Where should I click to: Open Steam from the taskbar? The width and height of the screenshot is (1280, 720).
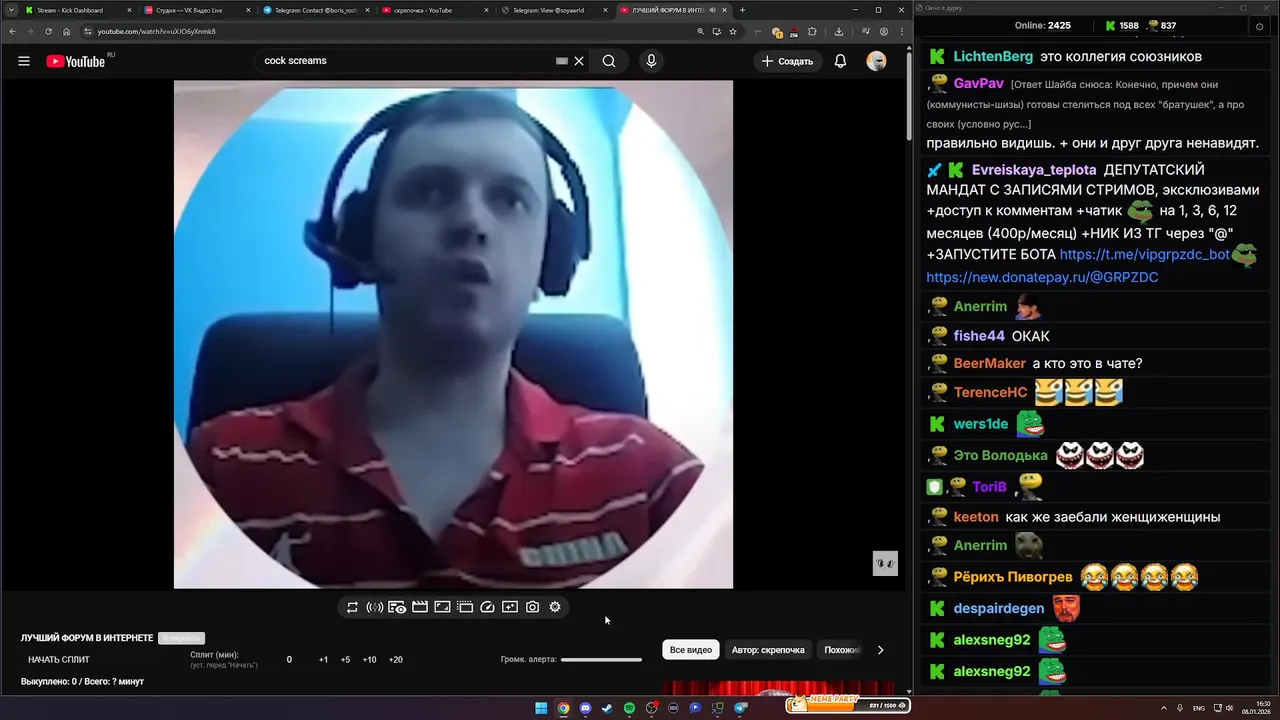[607, 708]
